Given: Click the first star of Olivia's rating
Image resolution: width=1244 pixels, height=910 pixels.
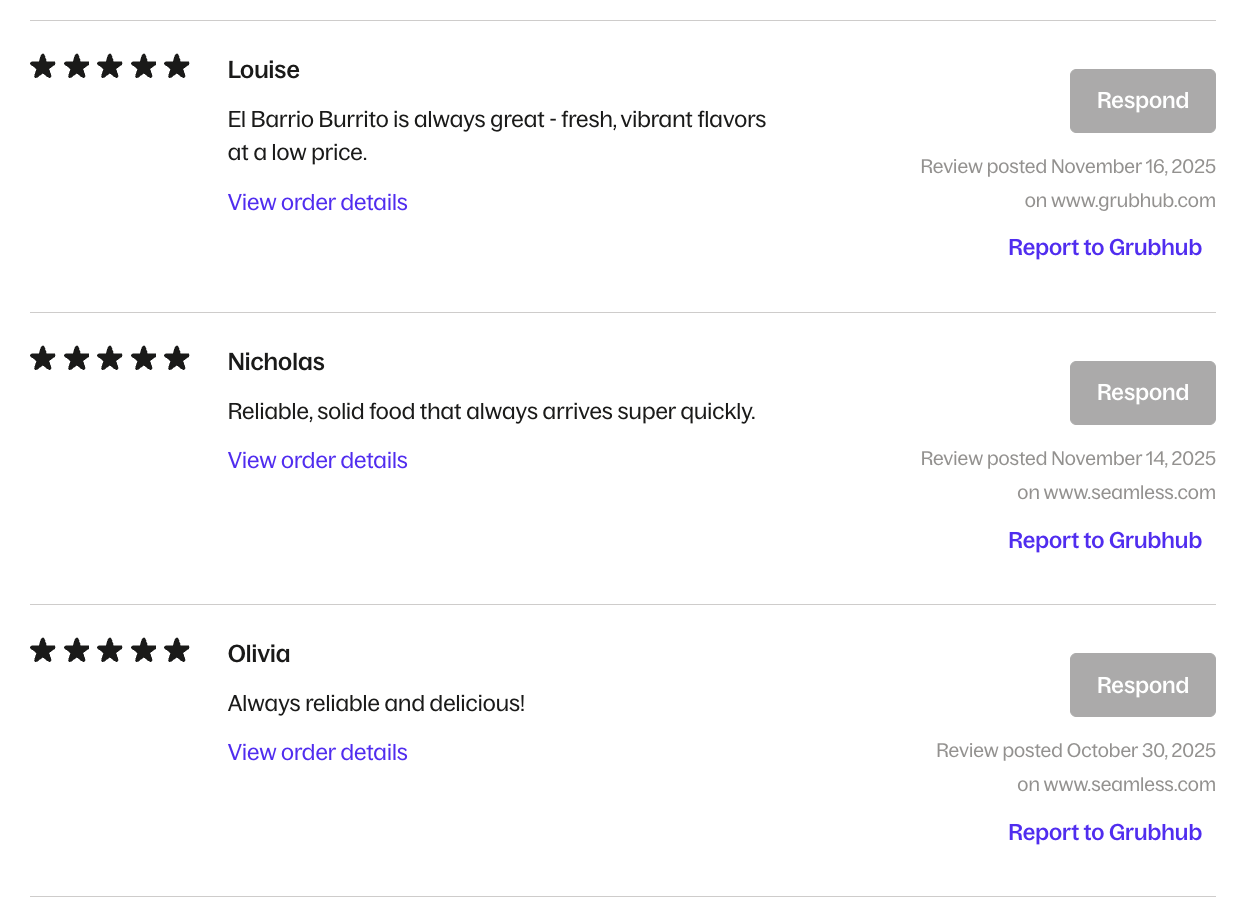Looking at the screenshot, I should pos(43,651).
